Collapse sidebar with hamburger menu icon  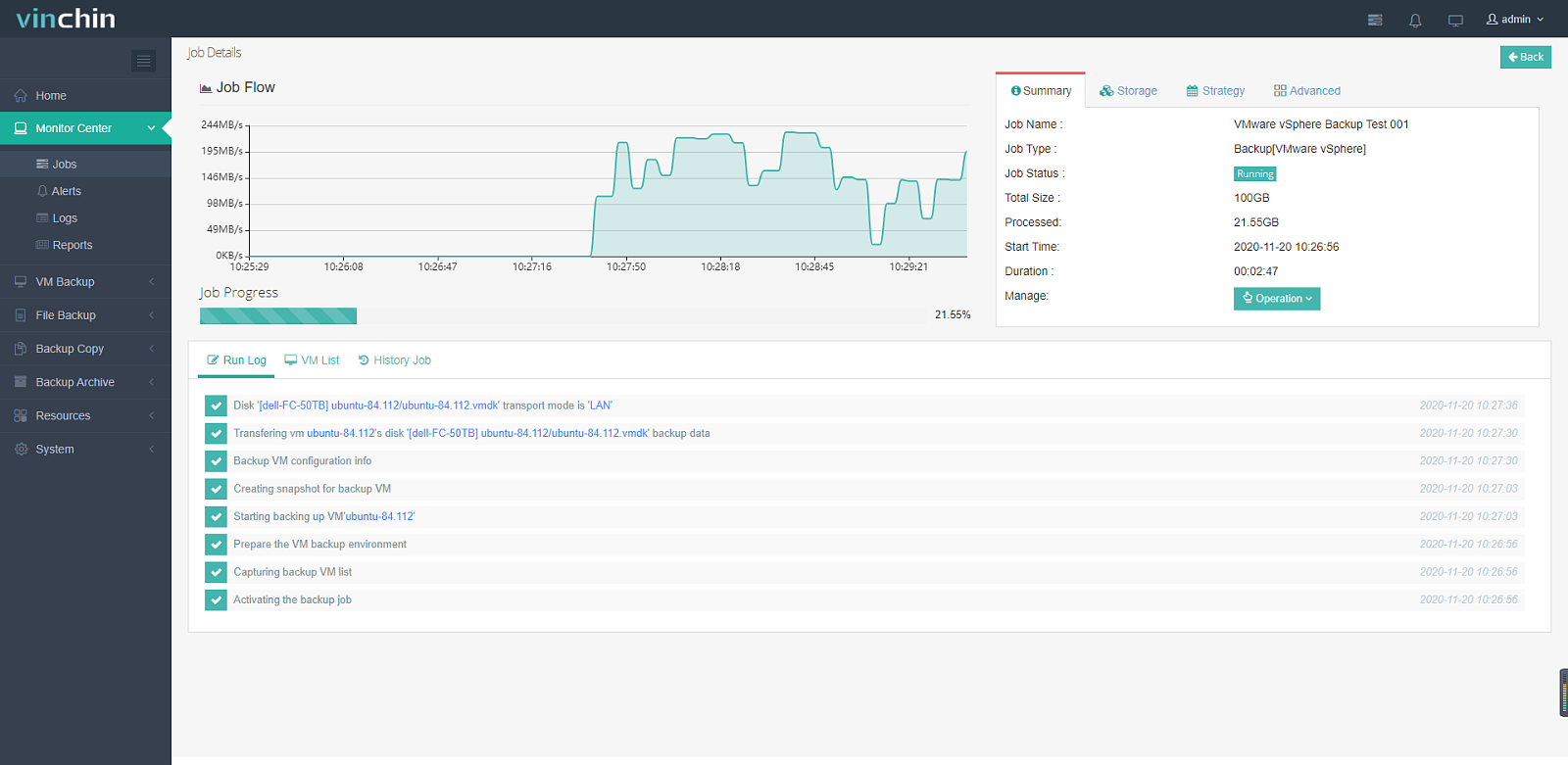(x=144, y=61)
